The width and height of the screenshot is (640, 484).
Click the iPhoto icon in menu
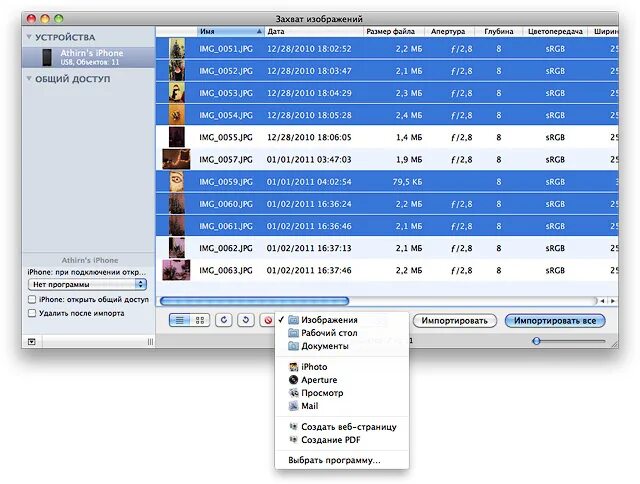pos(293,367)
